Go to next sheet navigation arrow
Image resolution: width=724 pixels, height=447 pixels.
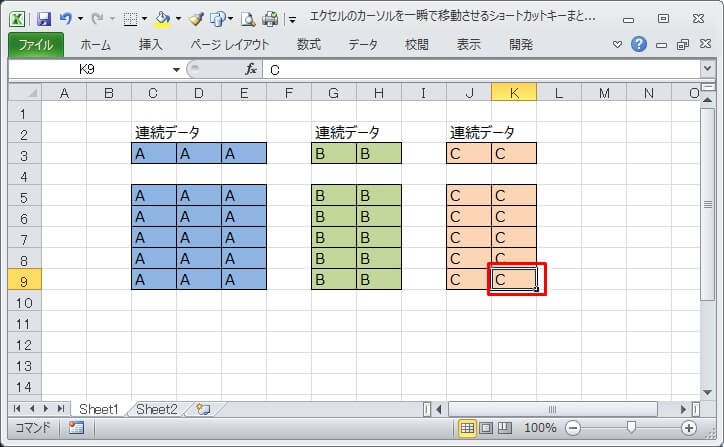tap(46, 409)
